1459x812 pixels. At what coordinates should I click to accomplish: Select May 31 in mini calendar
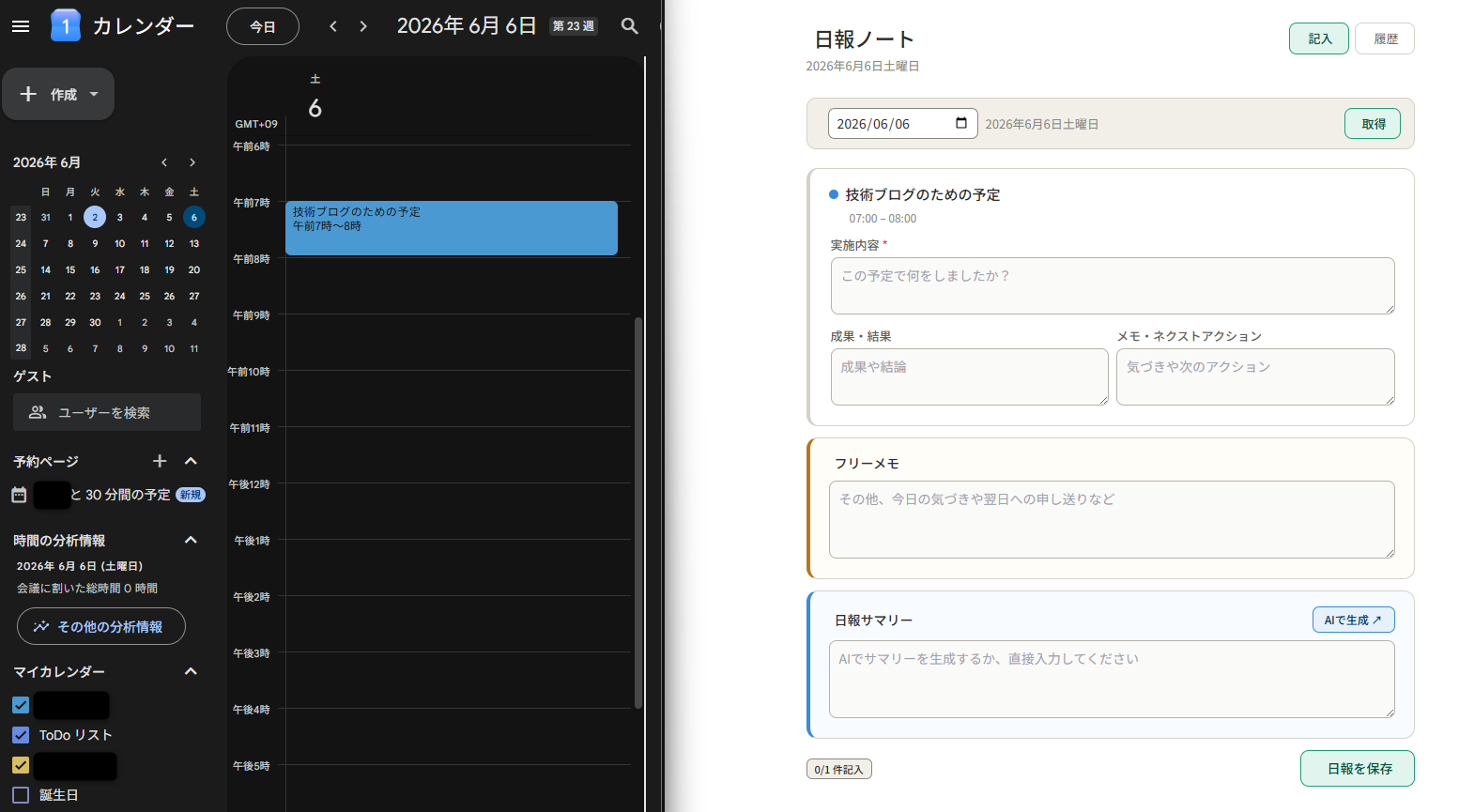point(45,217)
